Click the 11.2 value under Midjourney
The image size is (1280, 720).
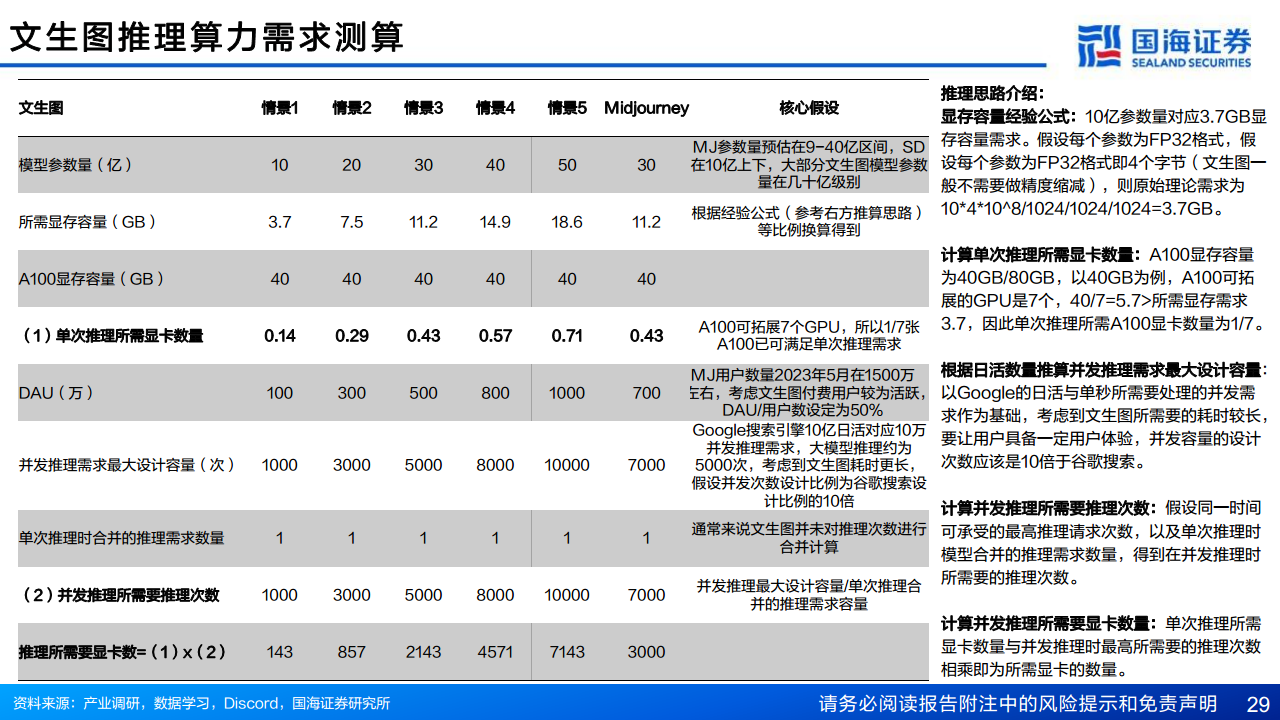click(x=647, y=222)
